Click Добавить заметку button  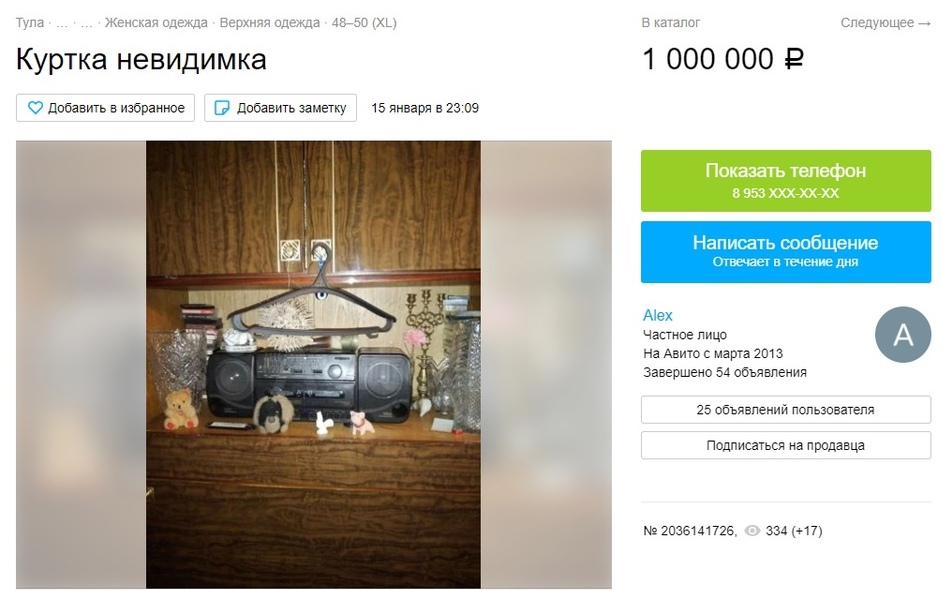click(280, 108)
